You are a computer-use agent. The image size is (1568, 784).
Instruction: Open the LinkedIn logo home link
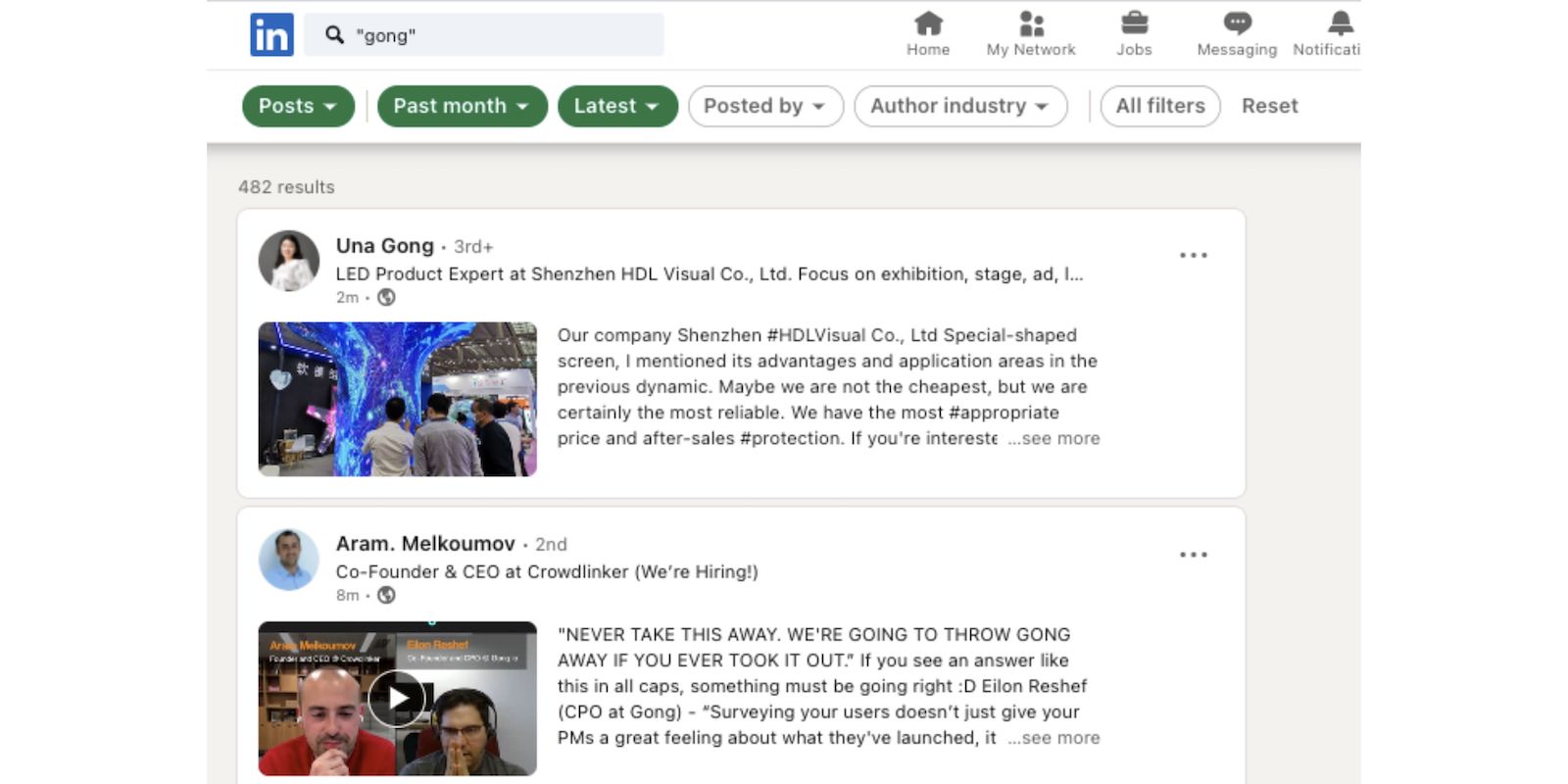(x=271, y=35)
